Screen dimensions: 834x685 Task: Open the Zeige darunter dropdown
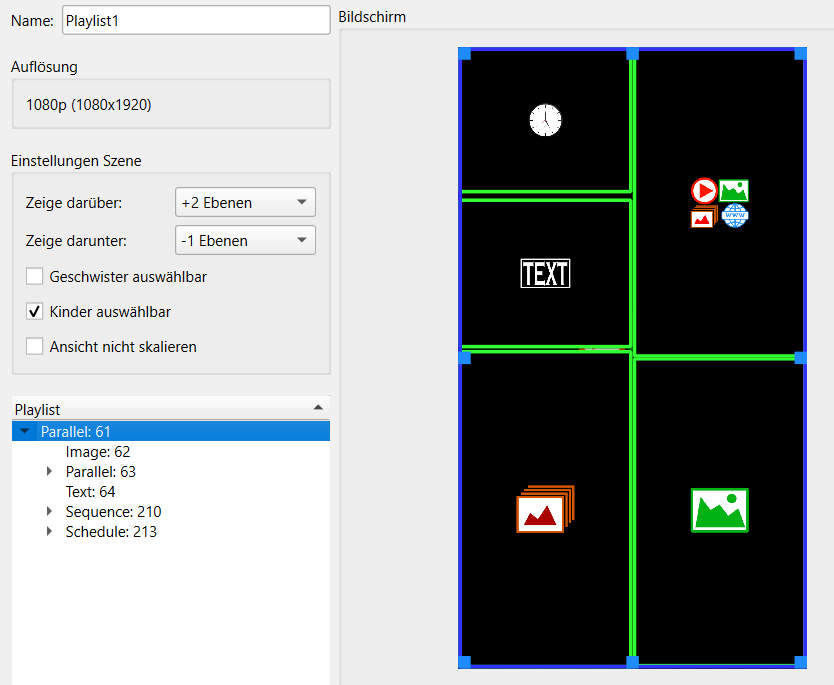pyautogui.click(x=245, y=240)
